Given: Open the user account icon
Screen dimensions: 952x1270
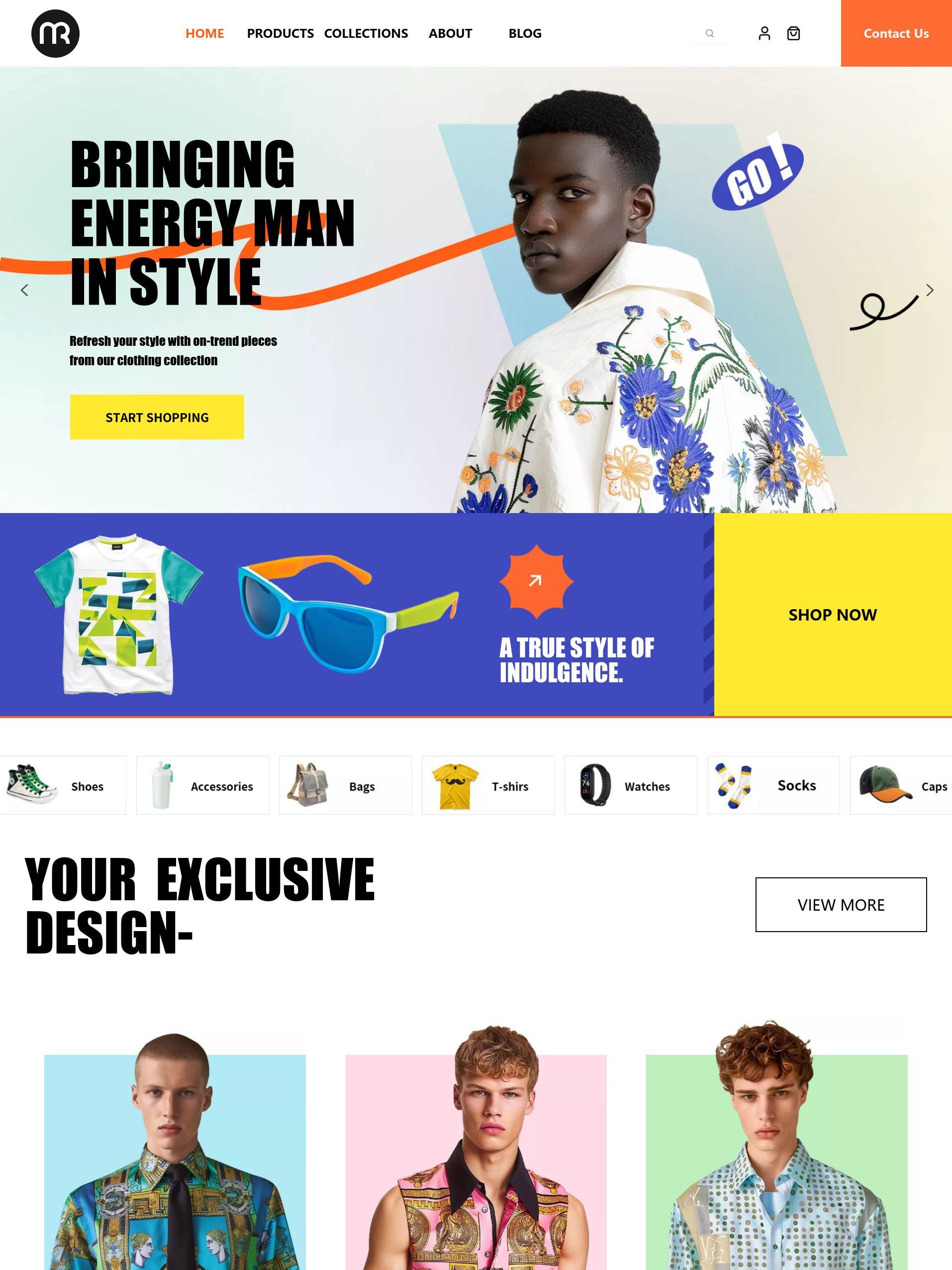Looking at the screenshot, I should pyautogui.click(x=764, y=33).
